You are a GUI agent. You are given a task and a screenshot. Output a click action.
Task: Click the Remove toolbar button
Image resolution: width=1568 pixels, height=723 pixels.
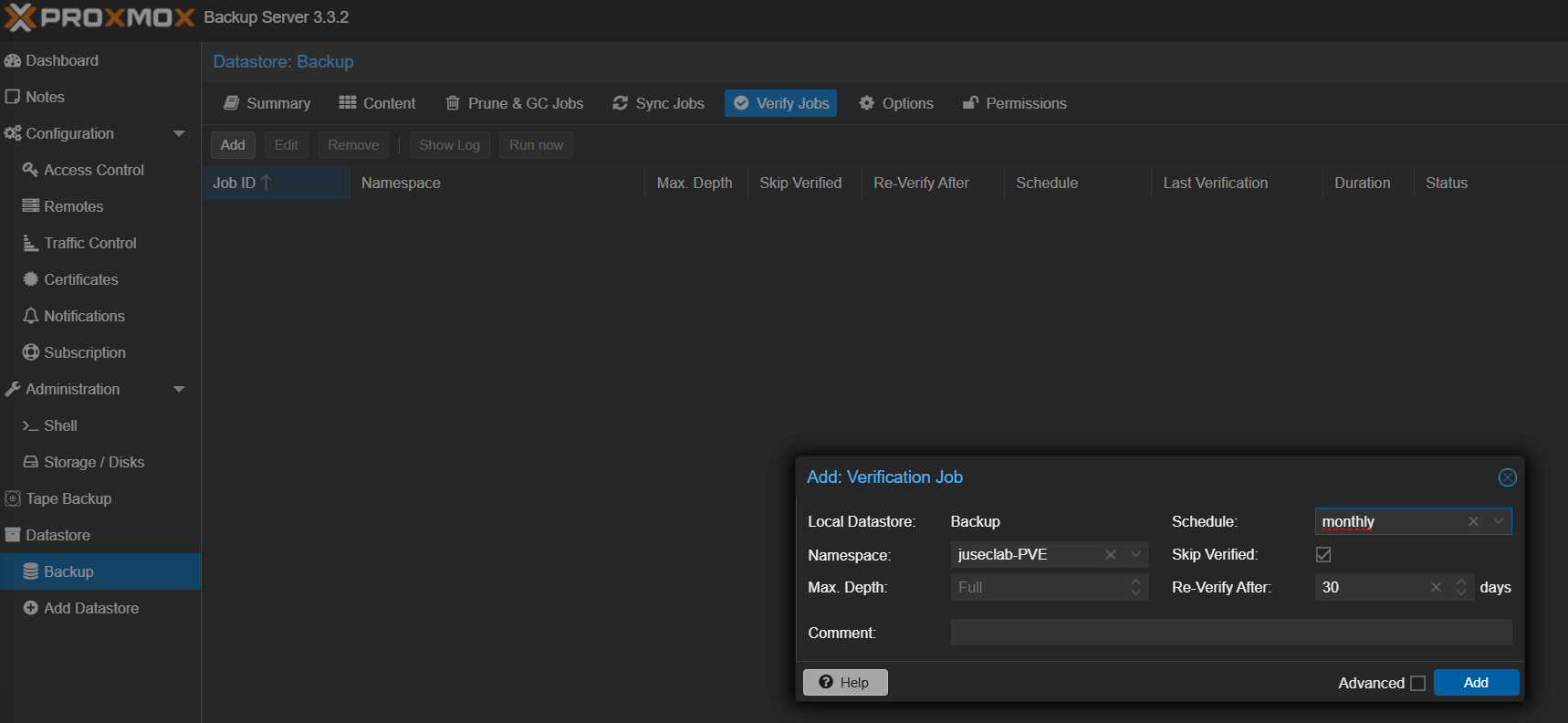point(353,145)
